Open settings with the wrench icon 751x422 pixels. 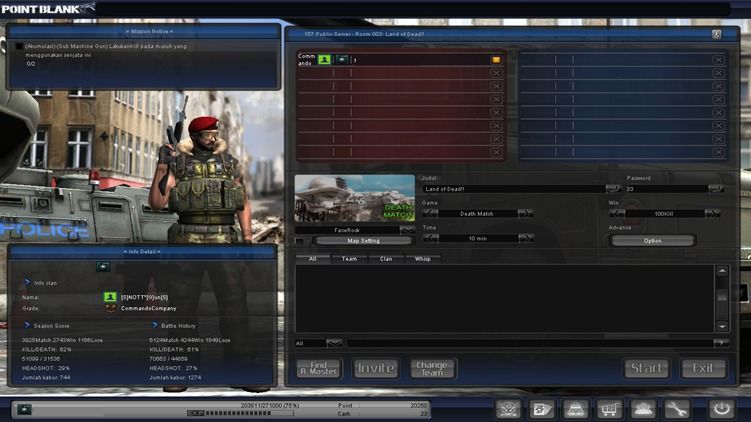click(676, 409)
